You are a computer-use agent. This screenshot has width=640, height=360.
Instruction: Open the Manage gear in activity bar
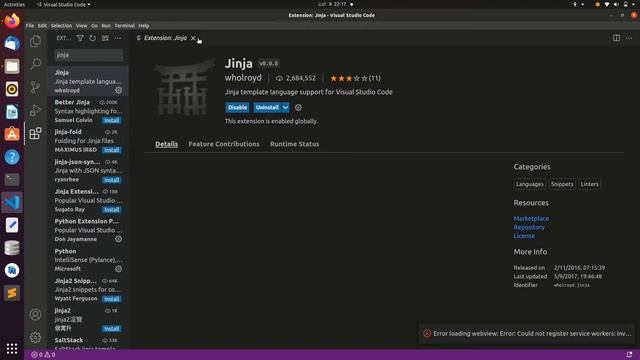(36, 337)
